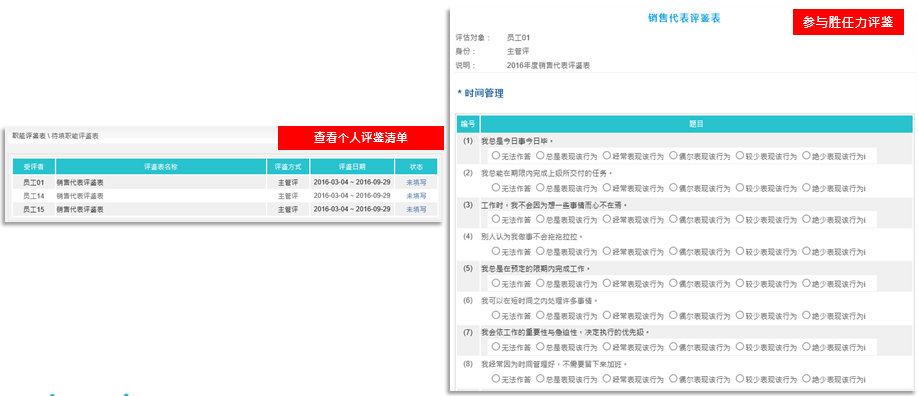Pick 经常表现该行为 for question (7)

coord(607,347)
